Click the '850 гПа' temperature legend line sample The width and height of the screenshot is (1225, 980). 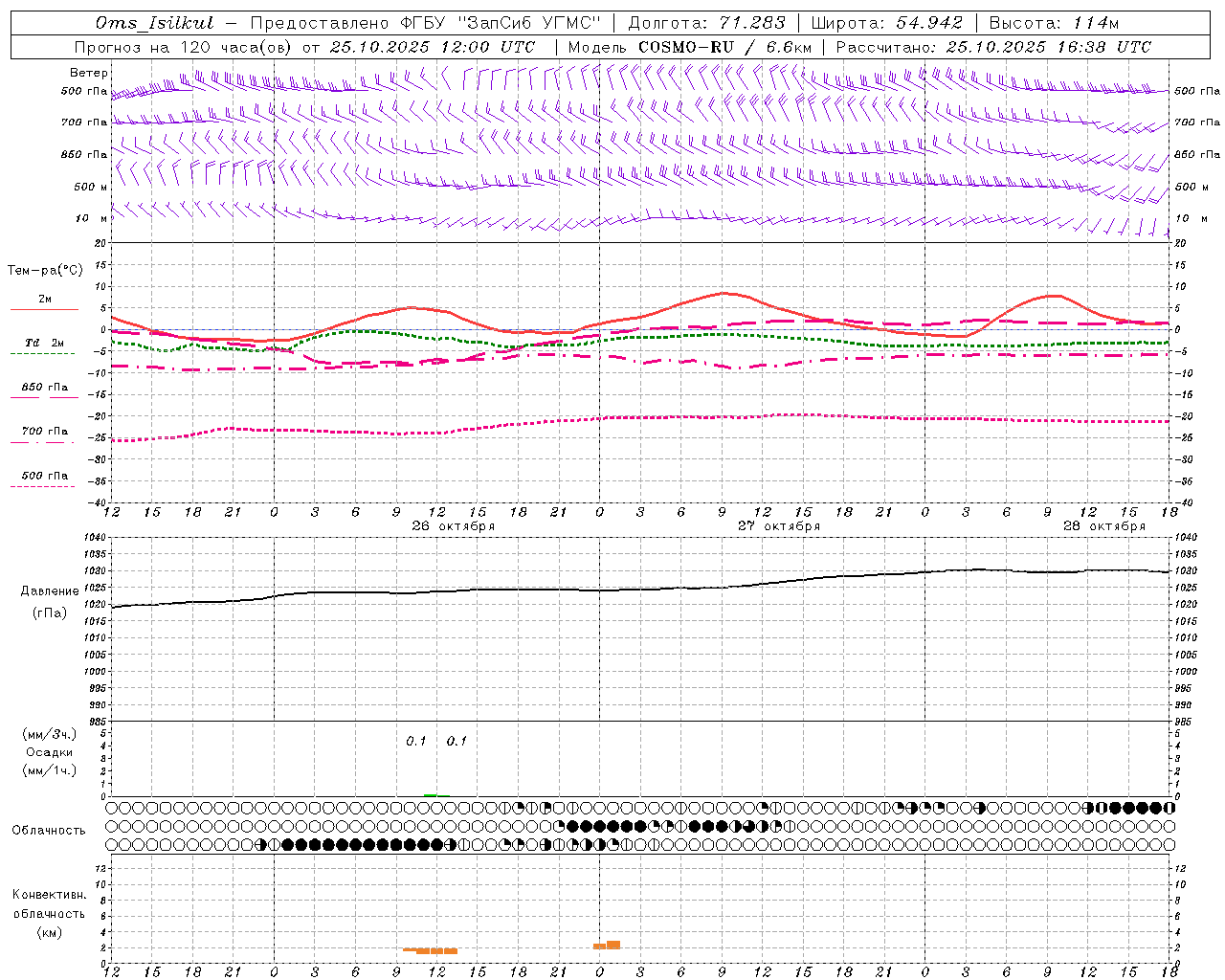42,398
